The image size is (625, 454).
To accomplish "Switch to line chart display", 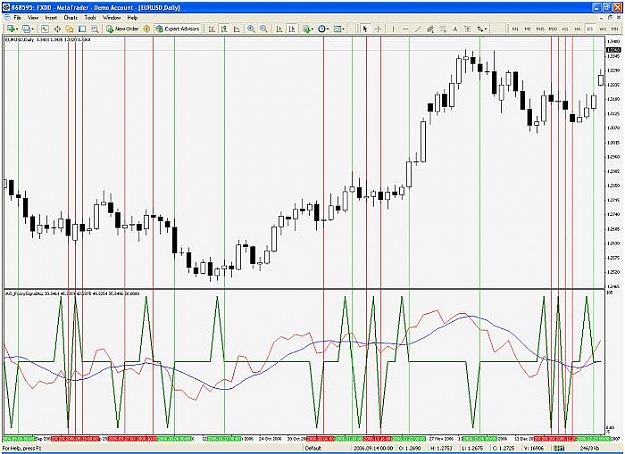I will (x=237, y=29).
